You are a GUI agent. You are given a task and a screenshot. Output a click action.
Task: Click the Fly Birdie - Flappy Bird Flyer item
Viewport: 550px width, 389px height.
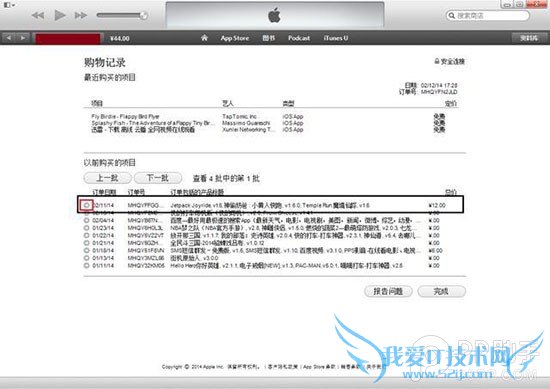coord(125,116)
